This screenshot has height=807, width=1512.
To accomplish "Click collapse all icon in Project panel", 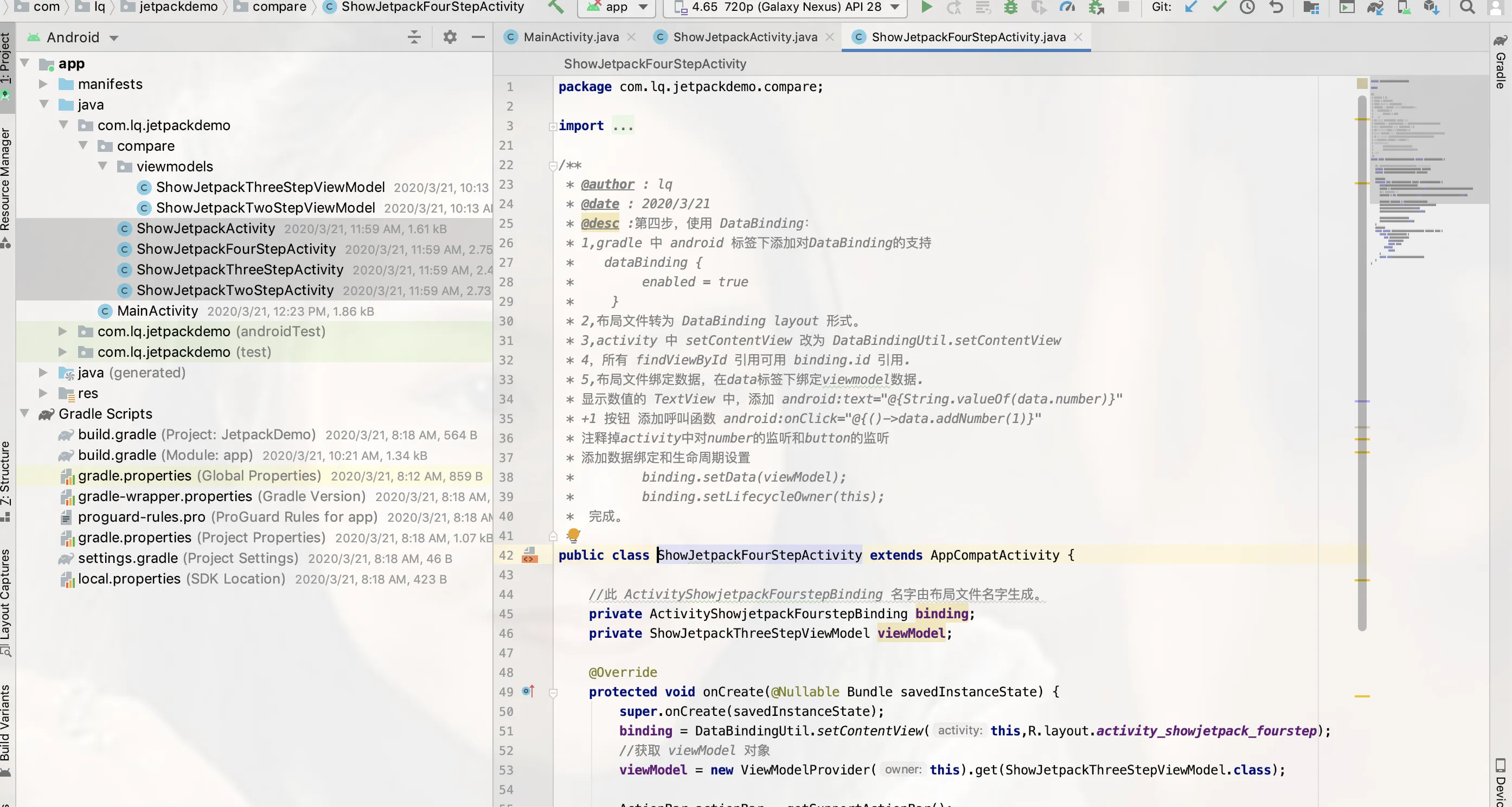I will (414, 37).
